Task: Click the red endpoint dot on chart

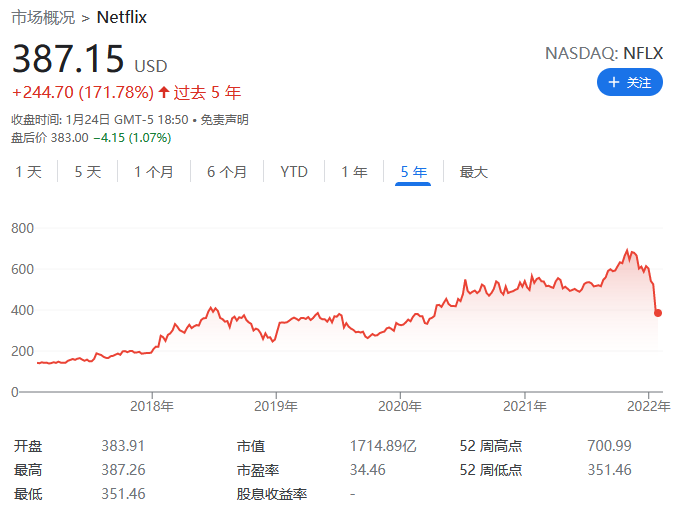Action: tap(658, 313)
